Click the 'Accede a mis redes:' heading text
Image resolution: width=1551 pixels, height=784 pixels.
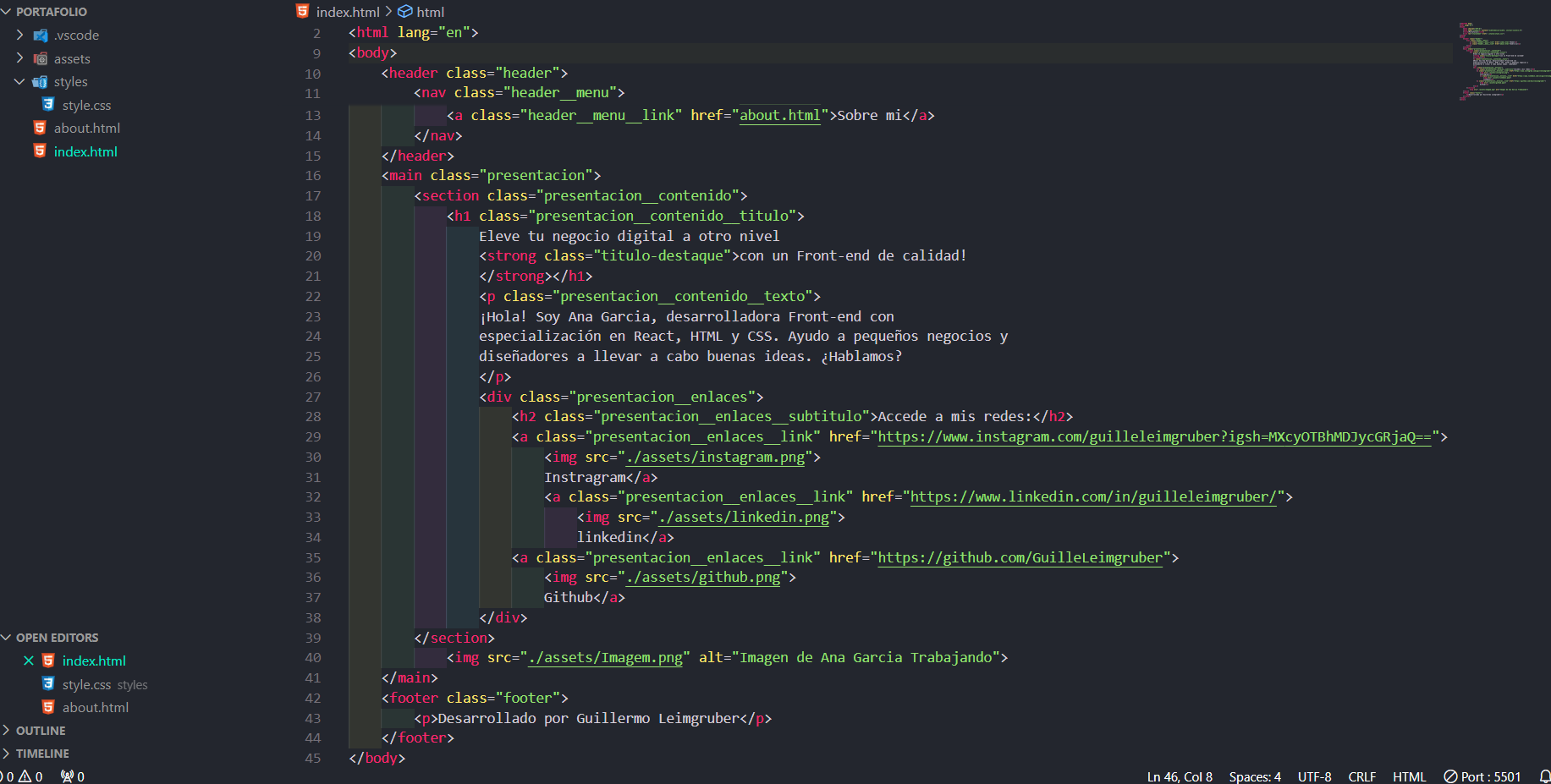point(955,417)
